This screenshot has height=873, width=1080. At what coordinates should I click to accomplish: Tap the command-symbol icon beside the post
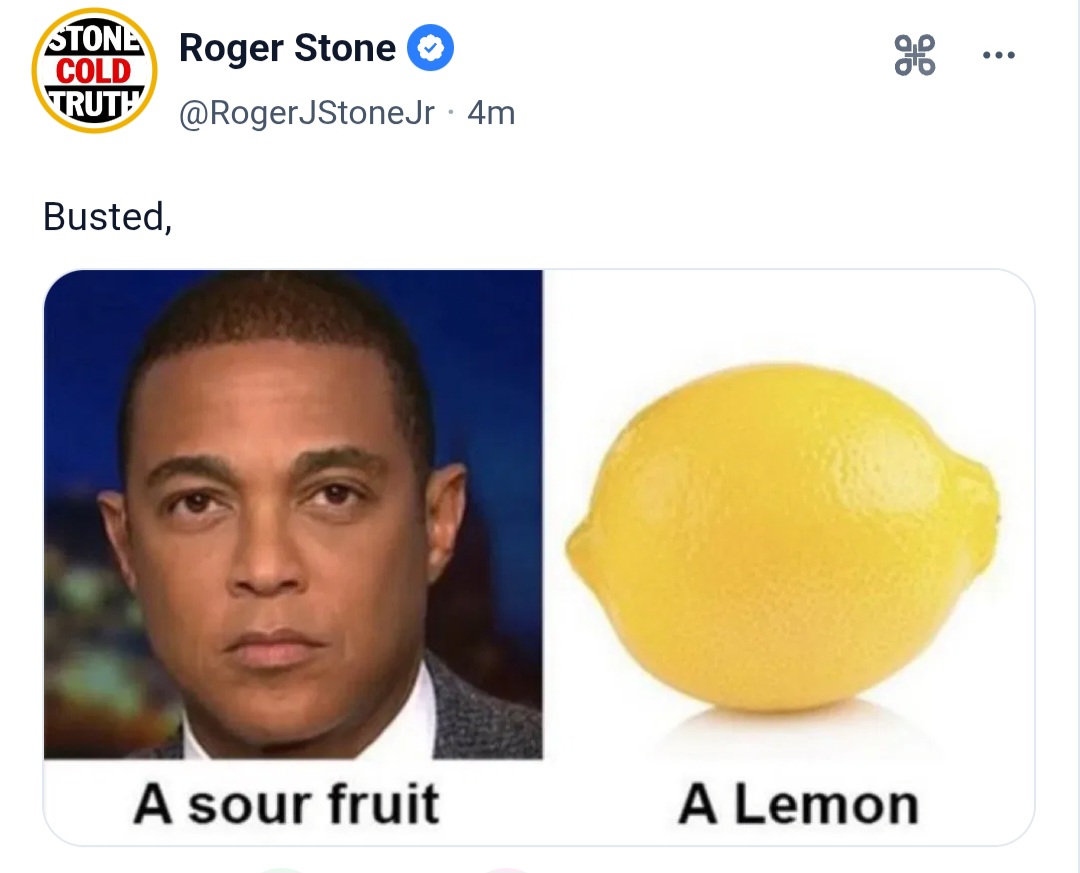coord(914,55)
